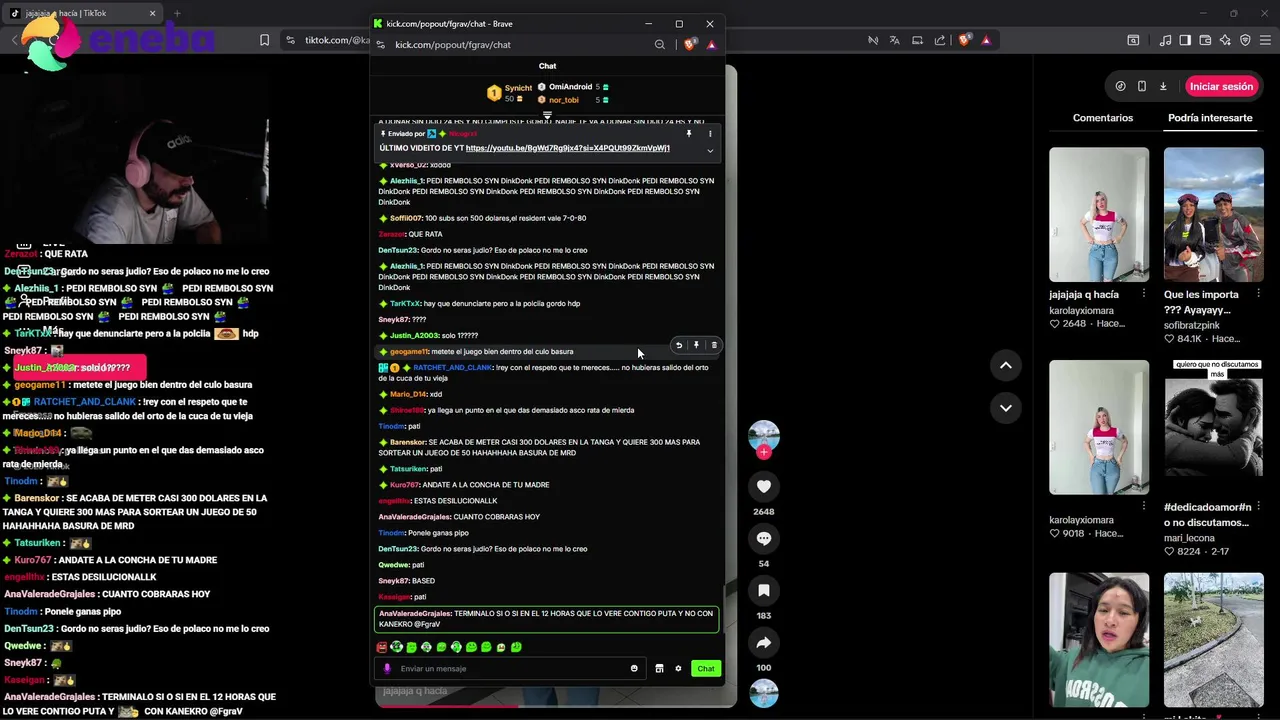Click the Kick popout address bar URL
Screen dimensions: 1280x720
click(x=453, y=45)
